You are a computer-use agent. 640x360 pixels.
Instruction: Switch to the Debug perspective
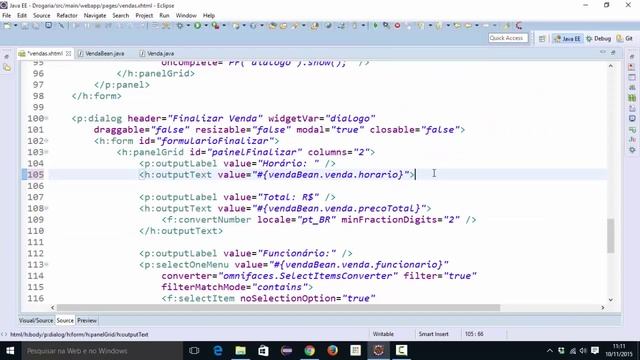pyautogui.click(x=598, y=38)
